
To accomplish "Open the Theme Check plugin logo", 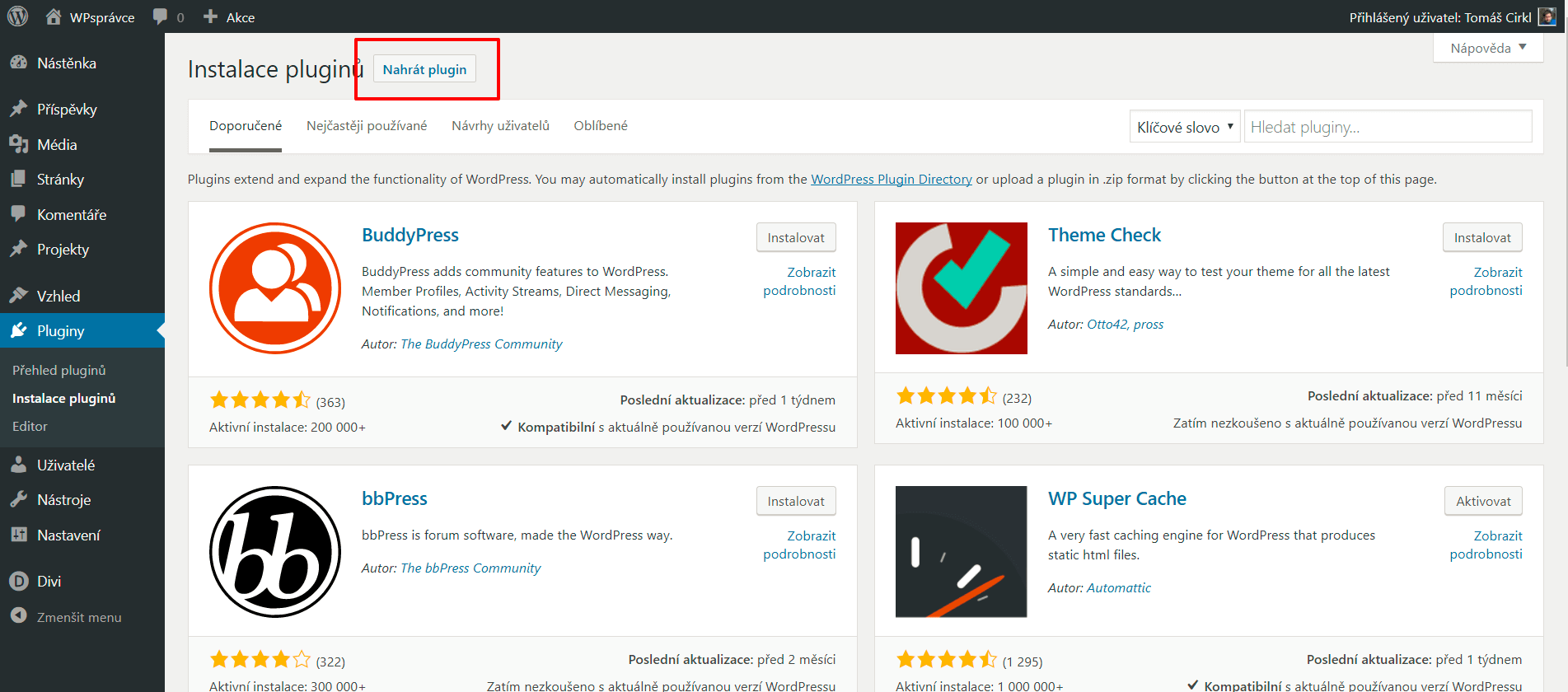I will pos(962,288).
